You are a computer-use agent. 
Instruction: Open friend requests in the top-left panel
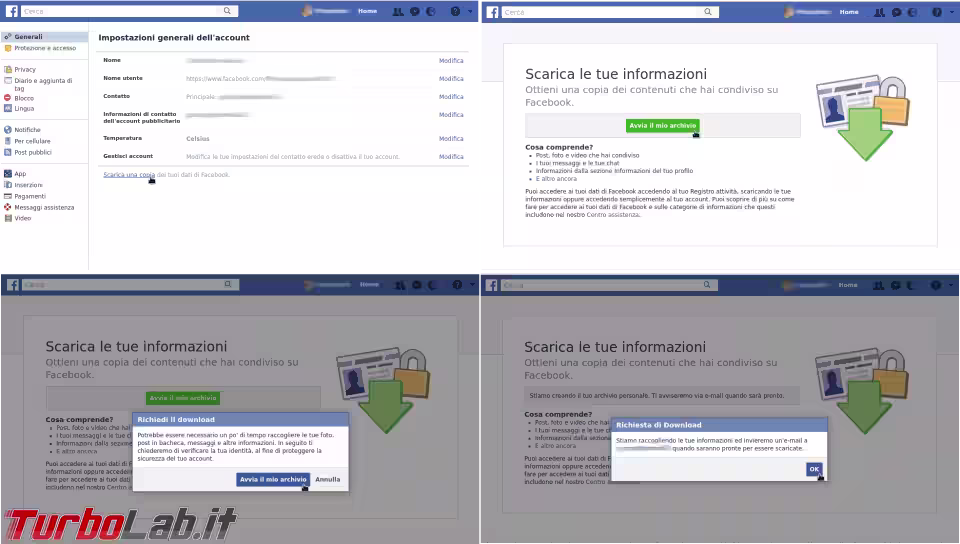(398, 11)
